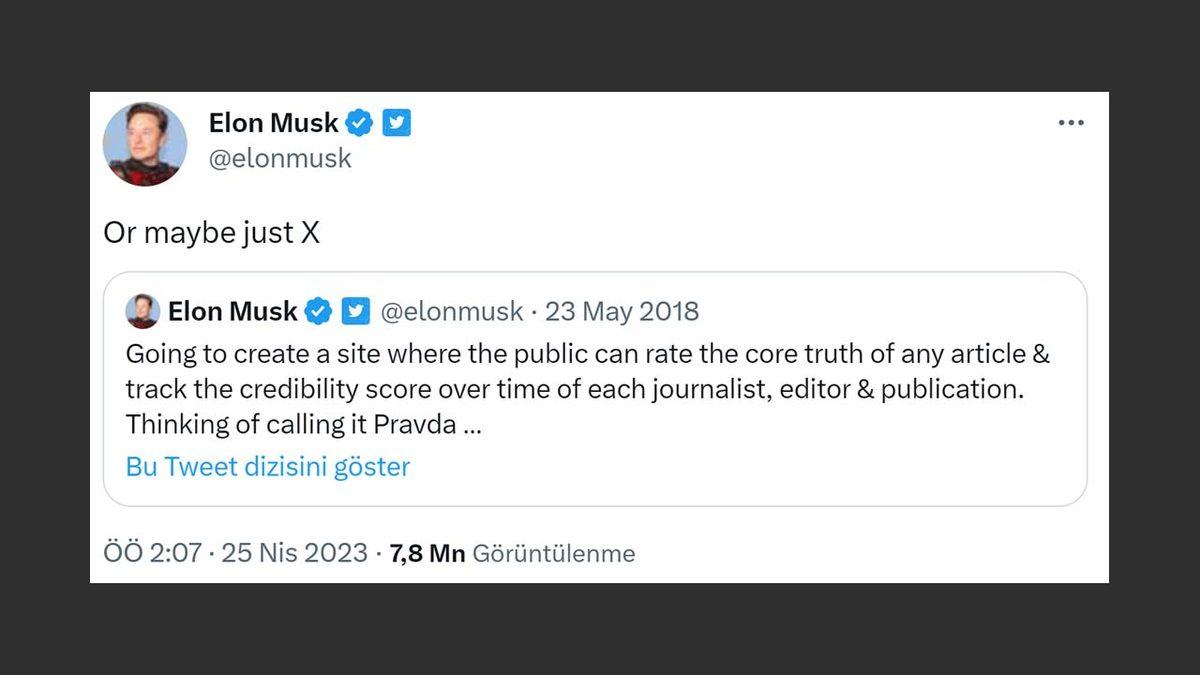Click the Twitter bird icon beside the verified badge

tap(397, 122)
